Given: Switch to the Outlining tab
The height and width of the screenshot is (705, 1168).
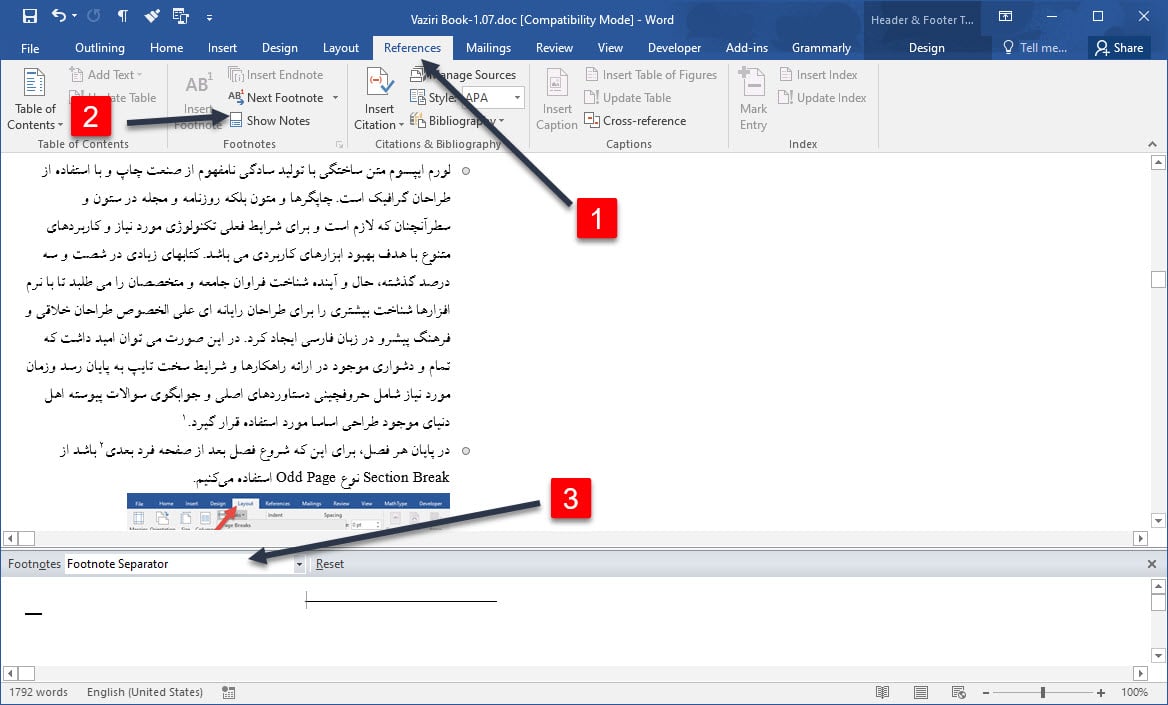Looking at the screenshot, I should [100, 48].
